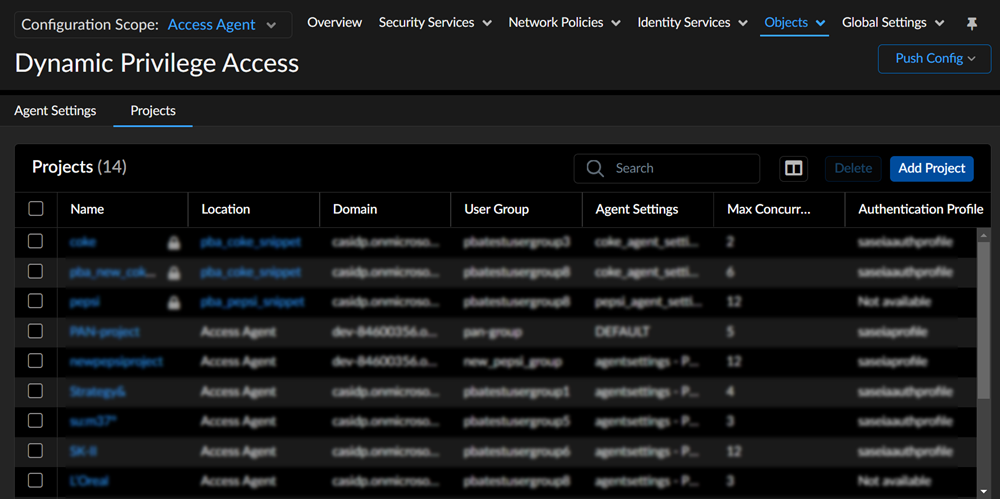
Task: Tick the checkbox for the SK-II row
Action: 36,451
